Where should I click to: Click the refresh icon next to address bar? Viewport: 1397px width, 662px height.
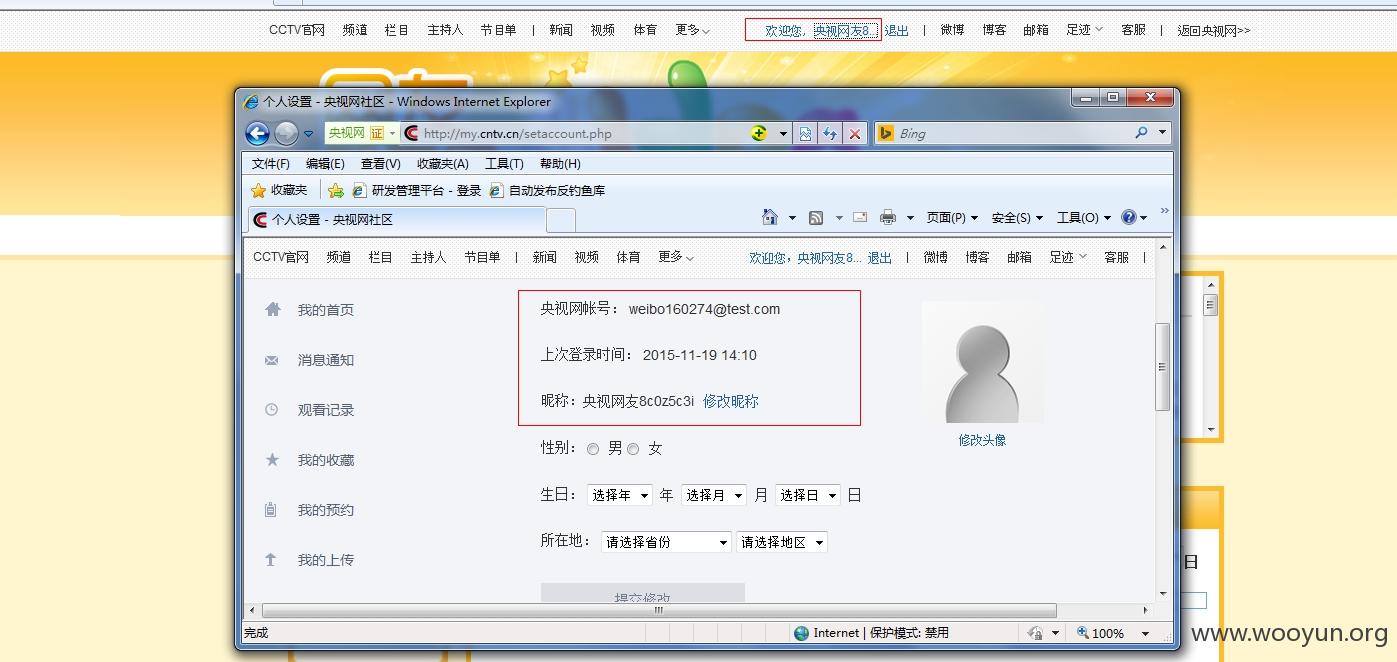point(830,133)
